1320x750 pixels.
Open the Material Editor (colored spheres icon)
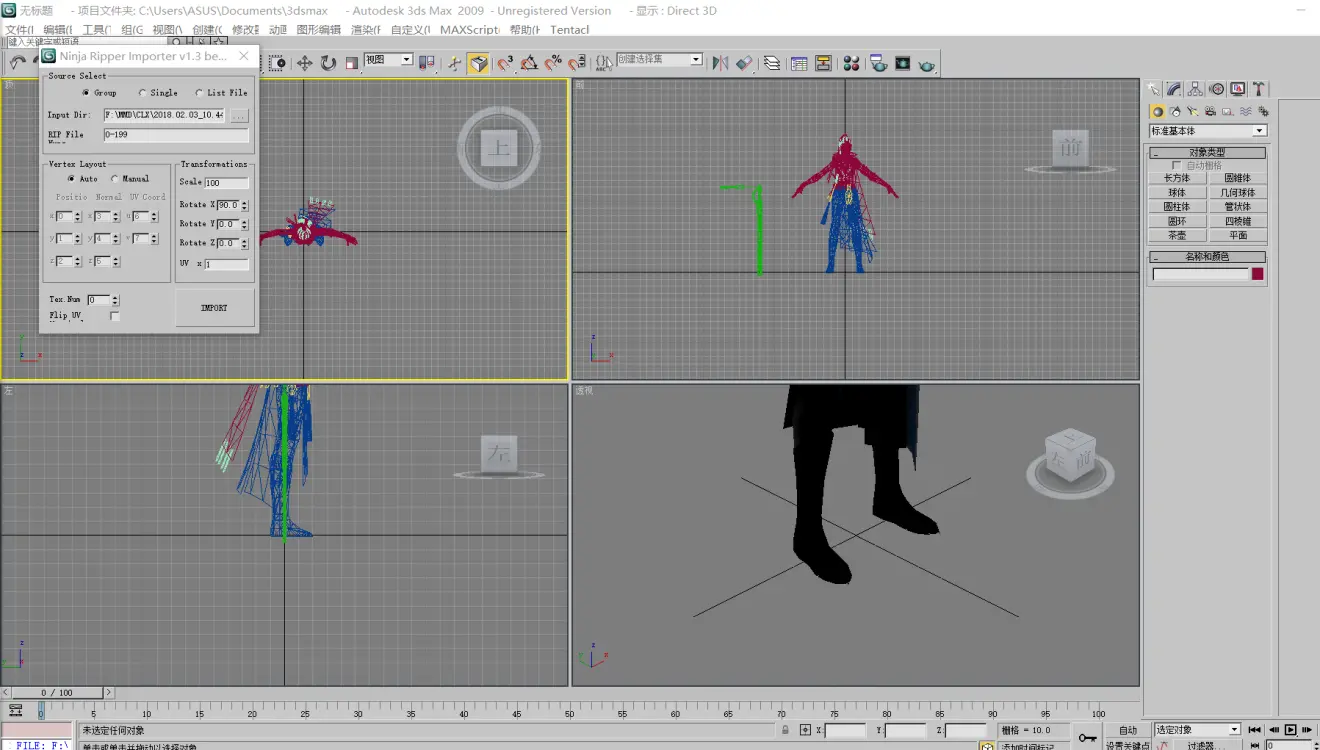coord(851,63)
